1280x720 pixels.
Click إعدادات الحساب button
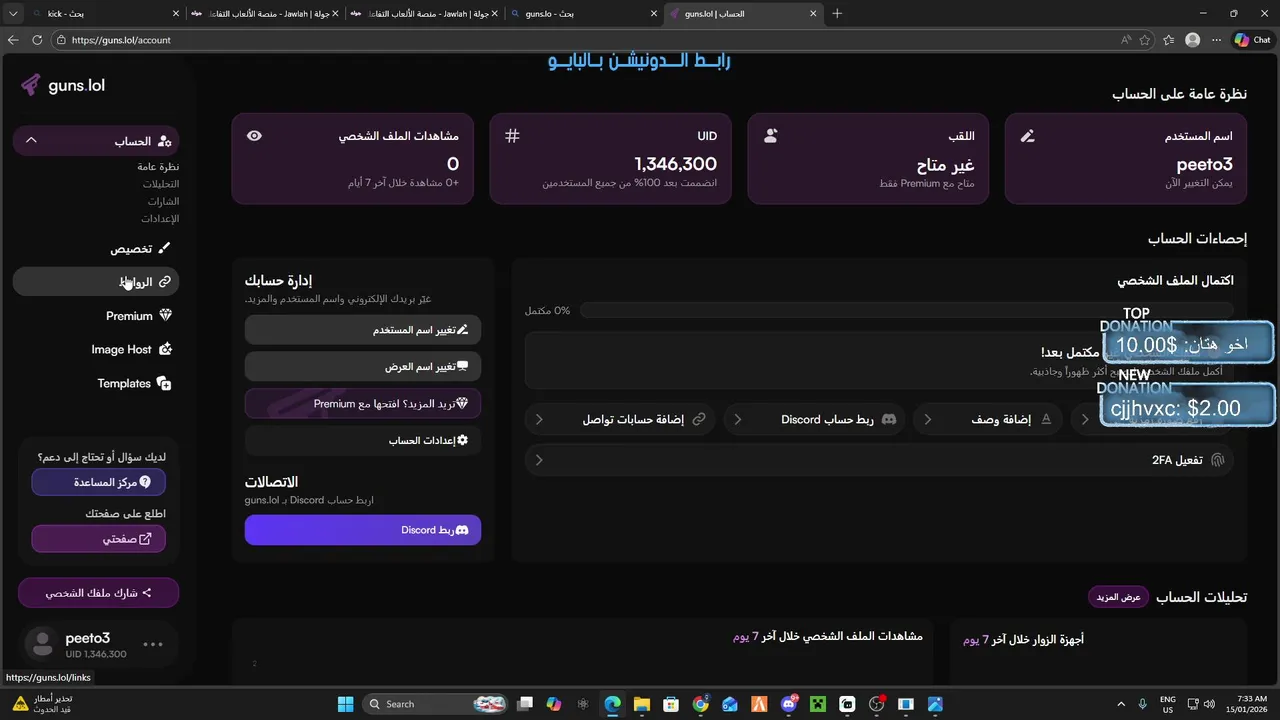363,440
